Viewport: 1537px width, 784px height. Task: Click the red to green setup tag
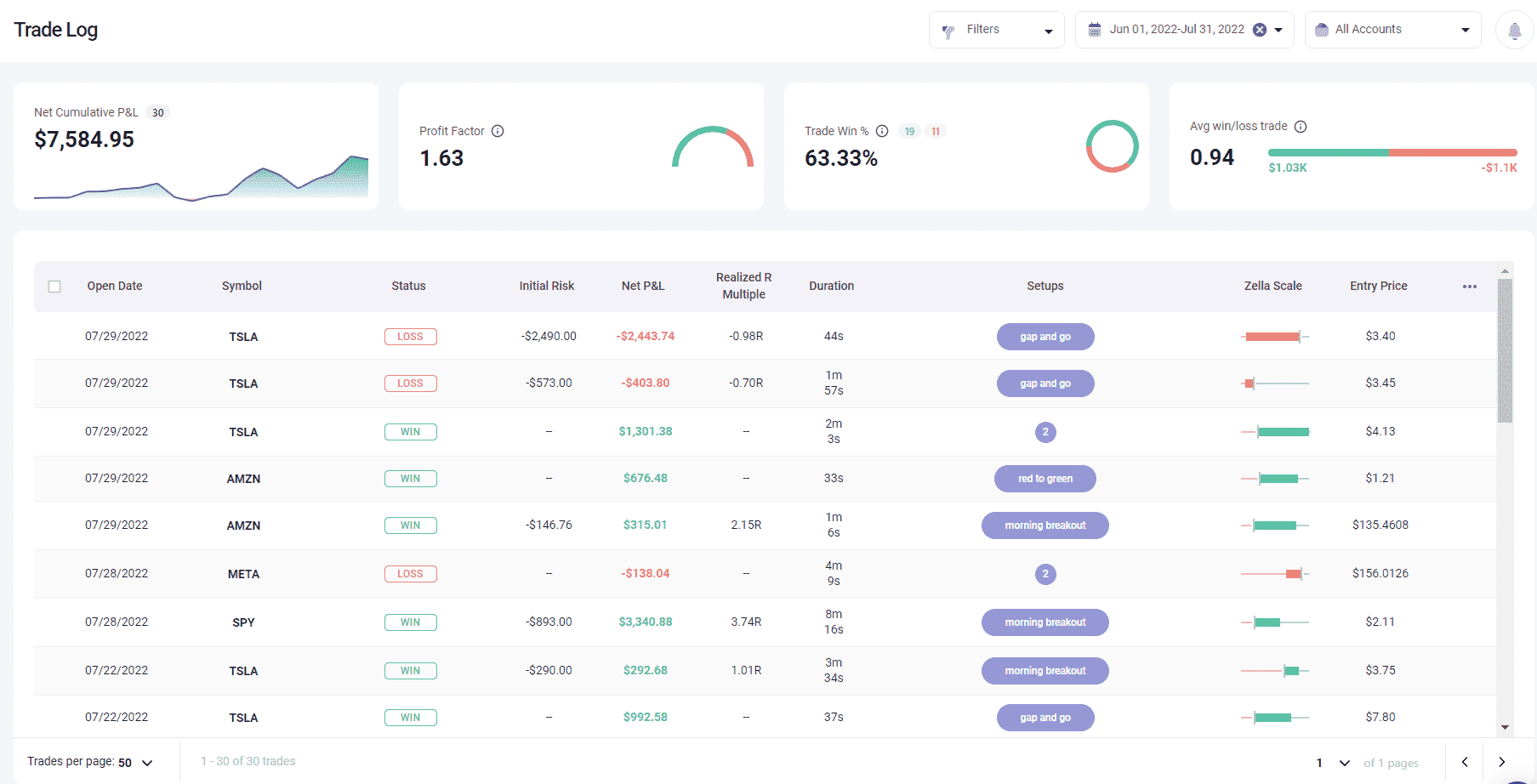click(1045, 479)
